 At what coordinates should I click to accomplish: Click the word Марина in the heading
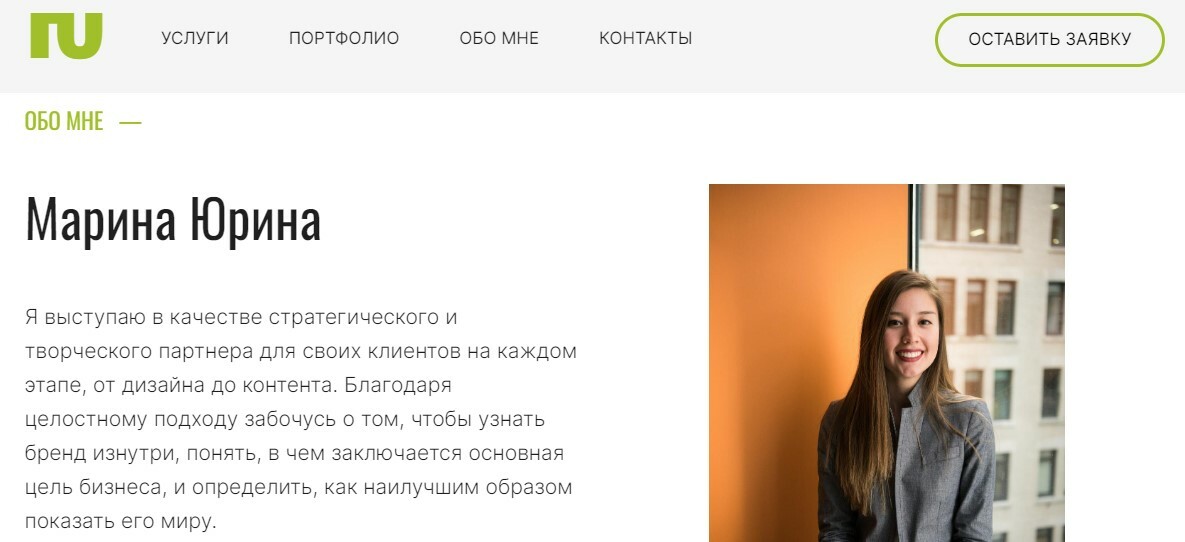(x=101, y=220)
